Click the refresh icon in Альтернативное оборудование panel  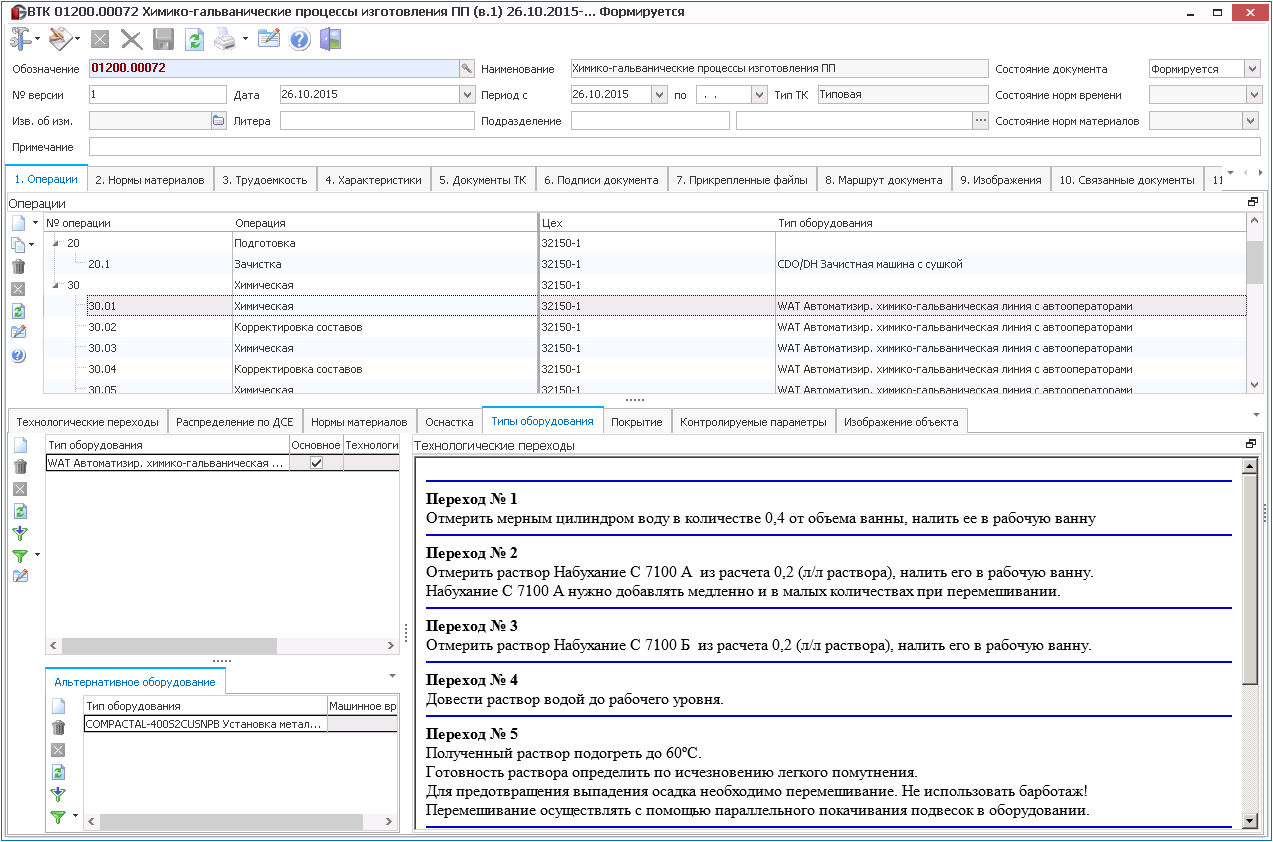pos(58,772)
